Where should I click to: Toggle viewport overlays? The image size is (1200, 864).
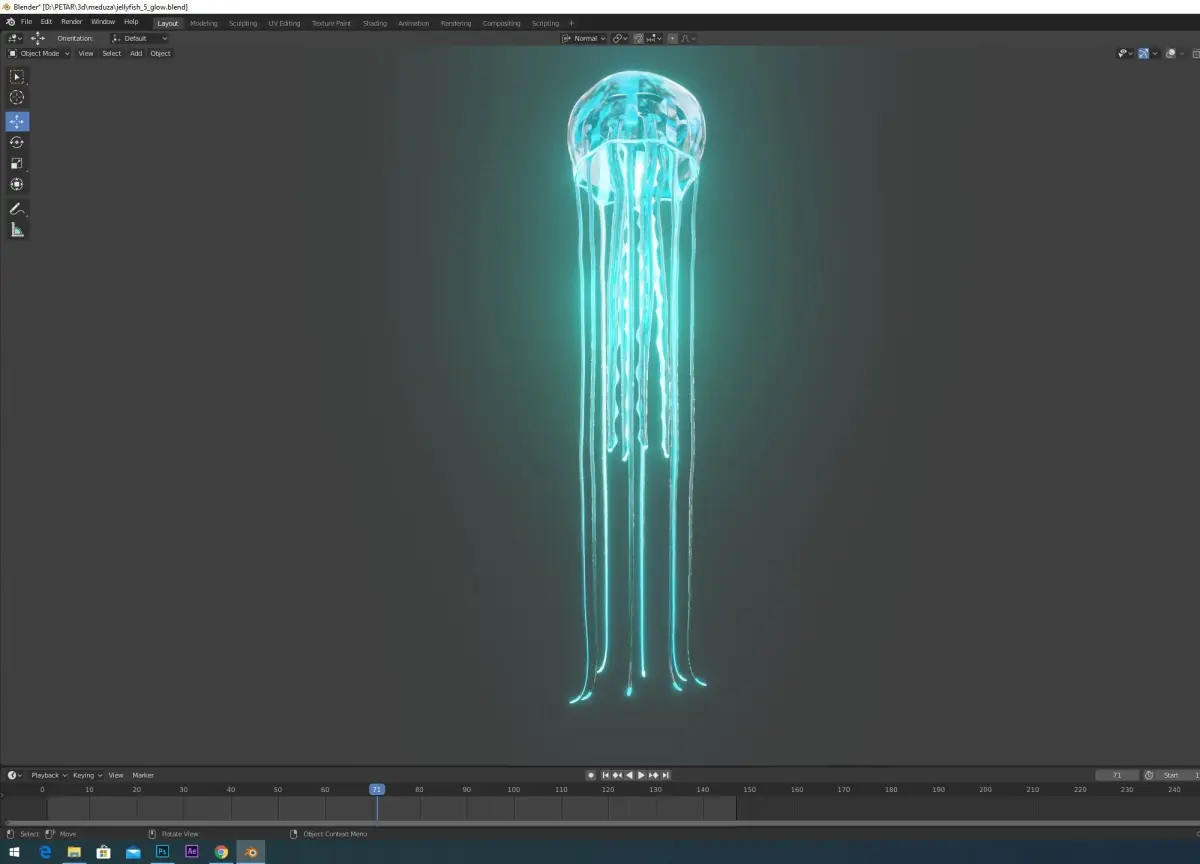pyautogui.click(x=1170, y=53)
